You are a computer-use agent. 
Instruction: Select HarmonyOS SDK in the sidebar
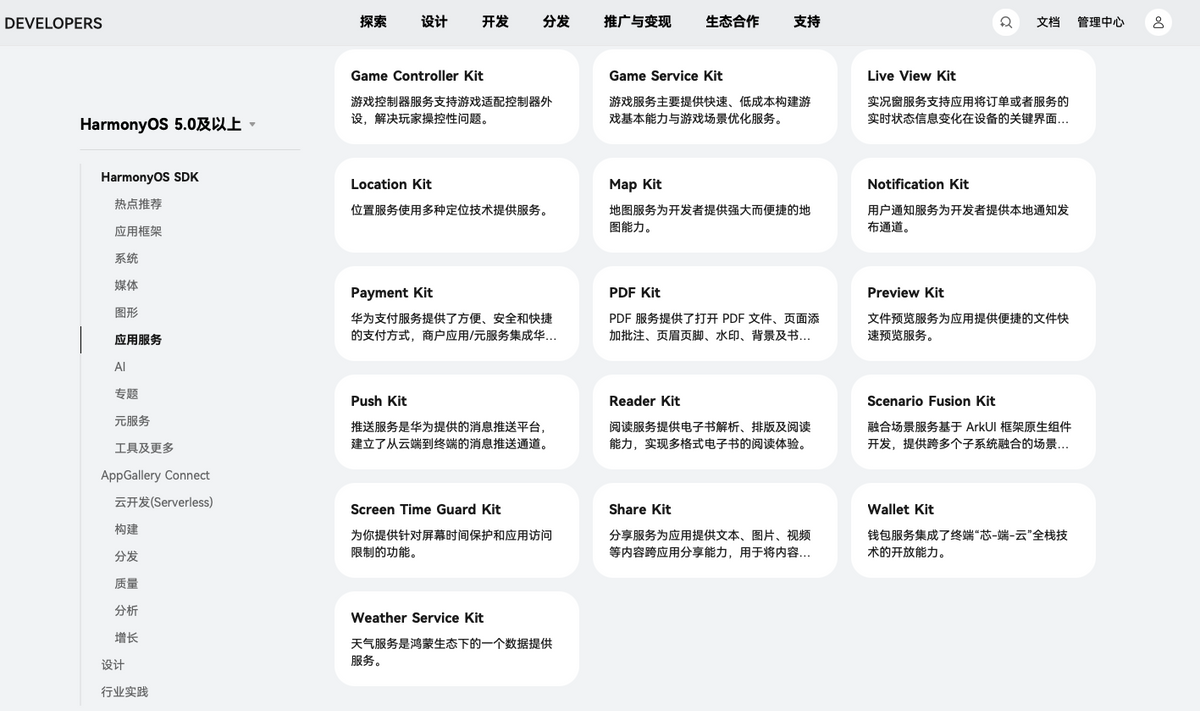tap(150, 177)
